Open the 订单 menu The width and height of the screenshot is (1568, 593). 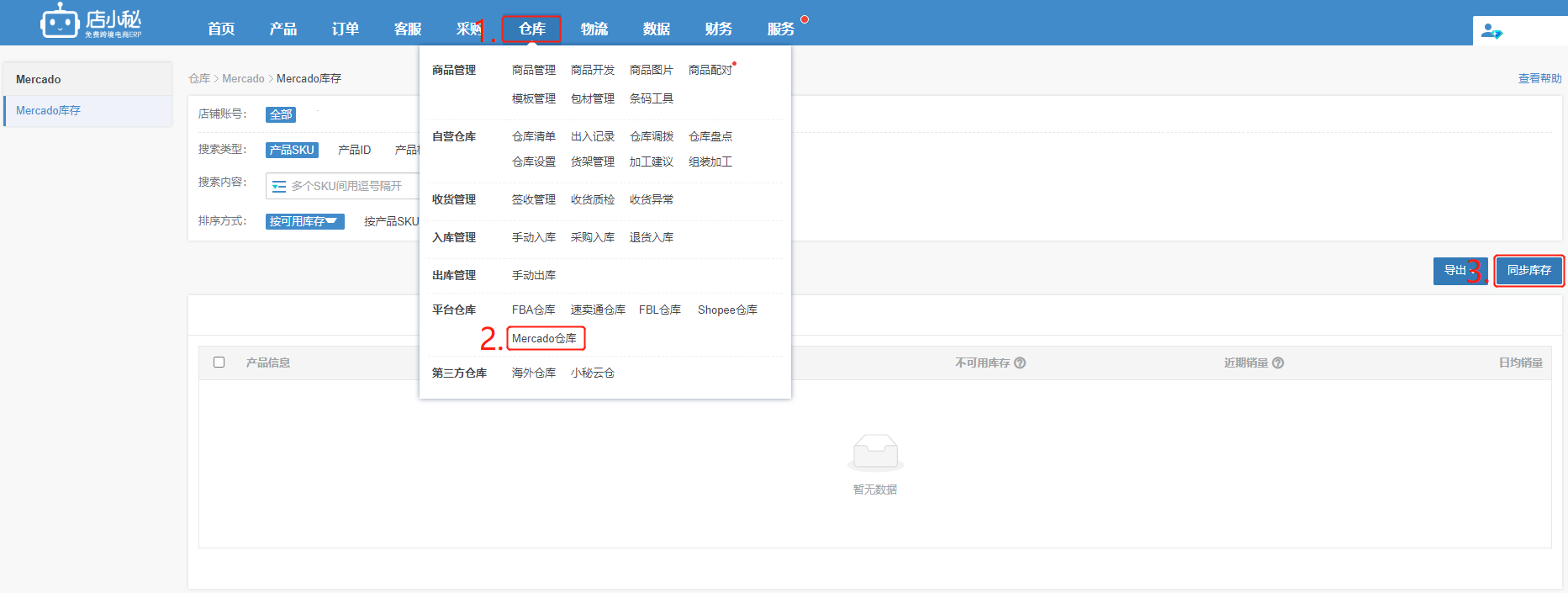(346, 29)
